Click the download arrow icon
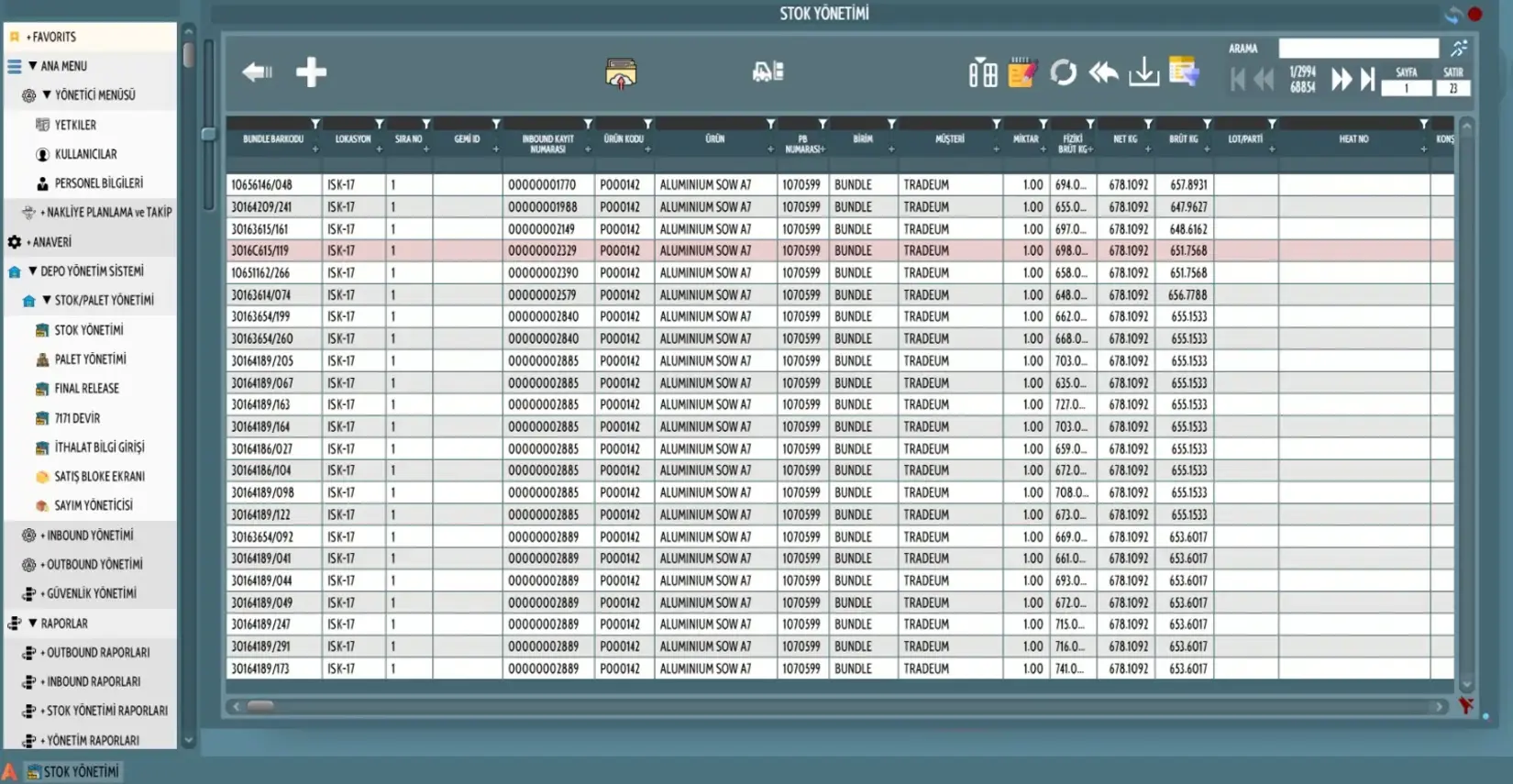This screenshot has height=784, width=1513. tap(1143, 72)
